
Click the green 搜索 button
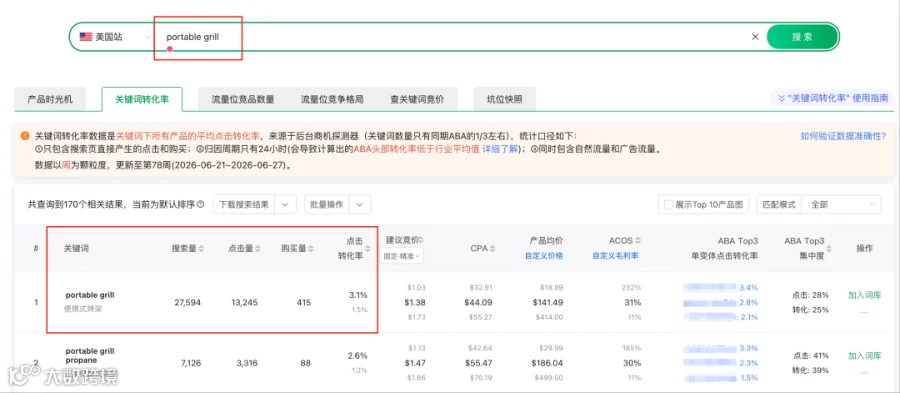(802, 37)
